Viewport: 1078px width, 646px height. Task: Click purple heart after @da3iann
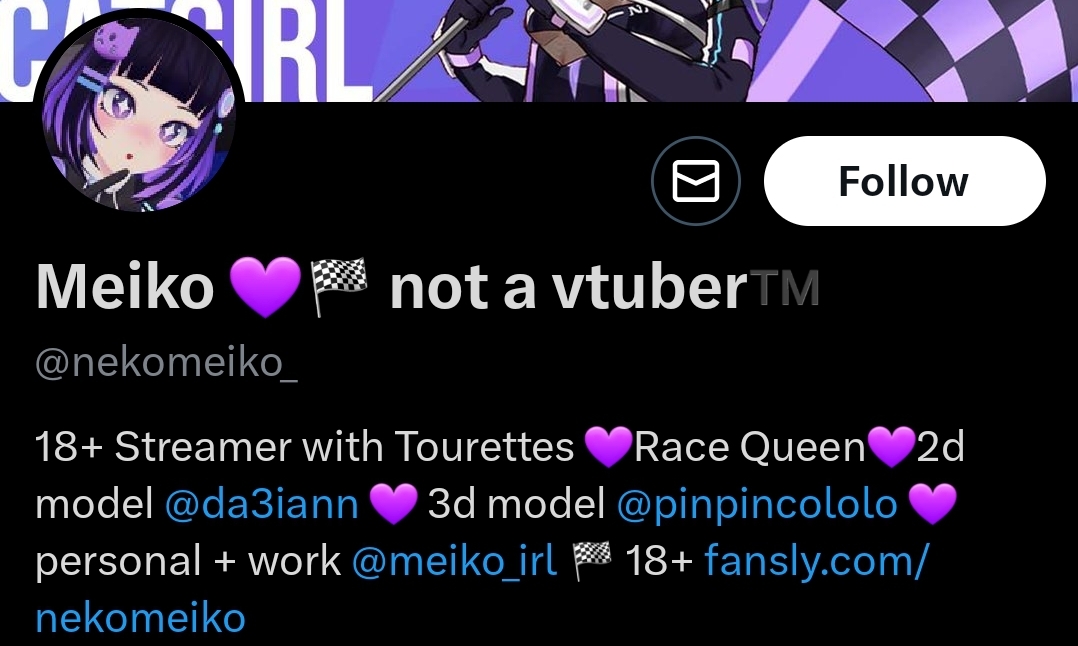pos(393,504)
